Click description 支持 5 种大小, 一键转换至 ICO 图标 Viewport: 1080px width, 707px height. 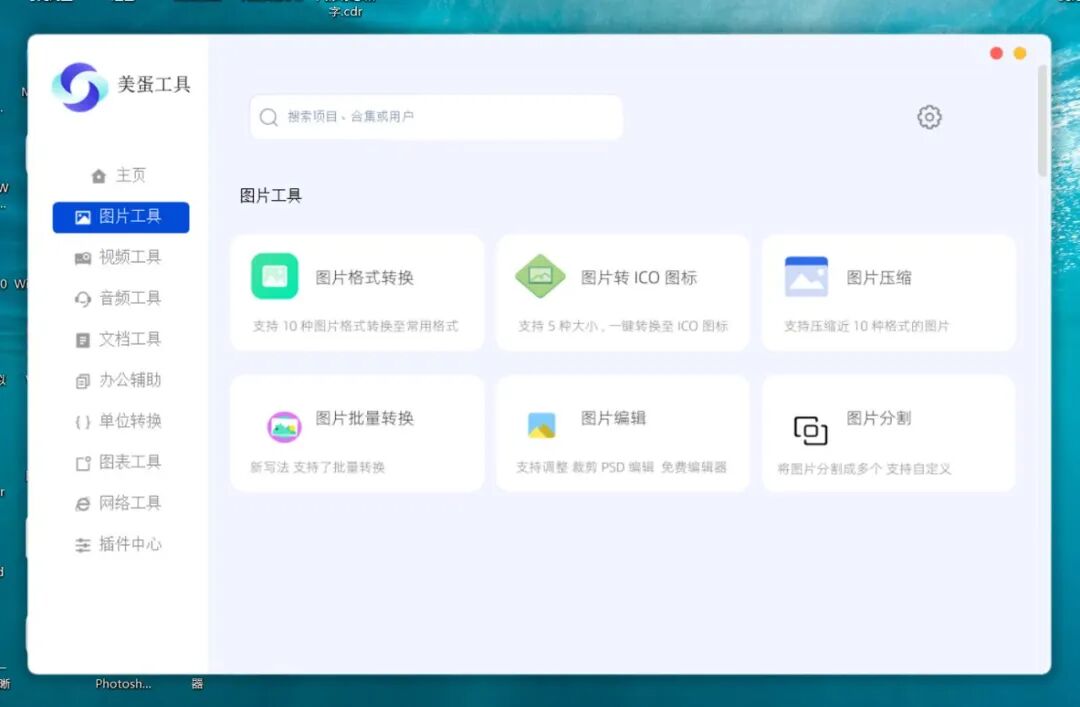pos(623,326)
